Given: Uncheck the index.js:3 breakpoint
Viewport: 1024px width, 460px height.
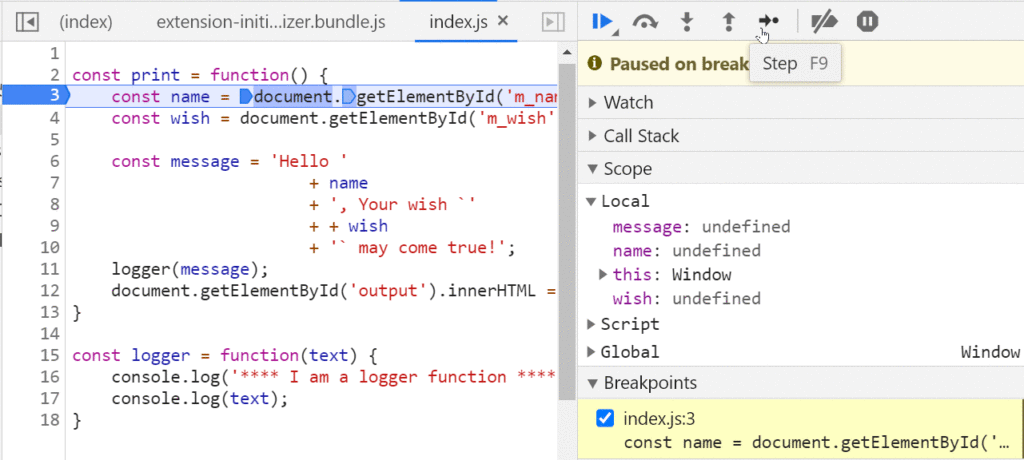Looking at the screenshot, I should [605, 418].
